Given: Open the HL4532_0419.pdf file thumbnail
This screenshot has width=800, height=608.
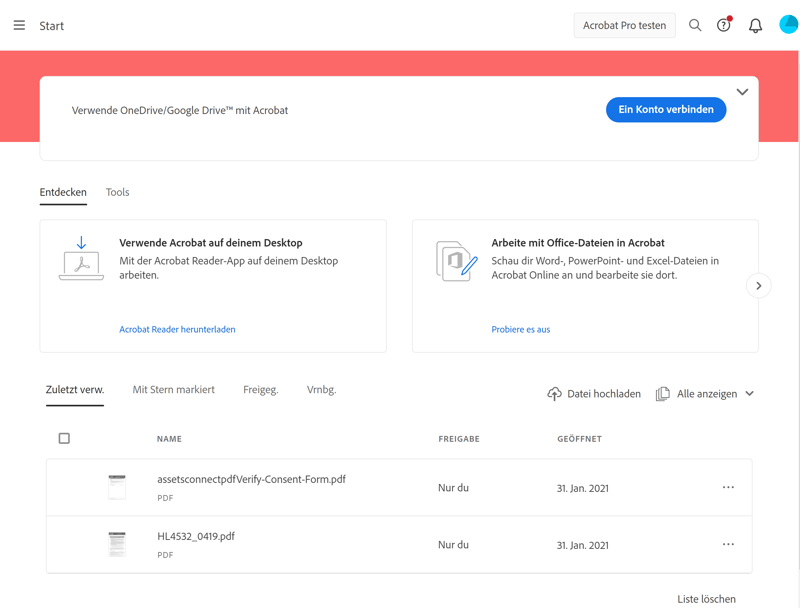Looking at the screenshot, I should click(117, 544).
